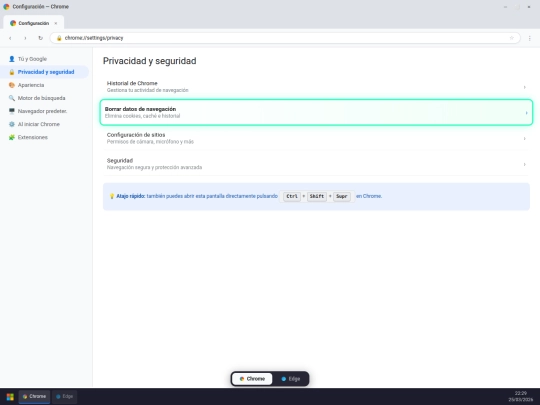Screen dimensions: 540x405
Task: Click the Chrome logo in title bar
Action: coord(6,7)
